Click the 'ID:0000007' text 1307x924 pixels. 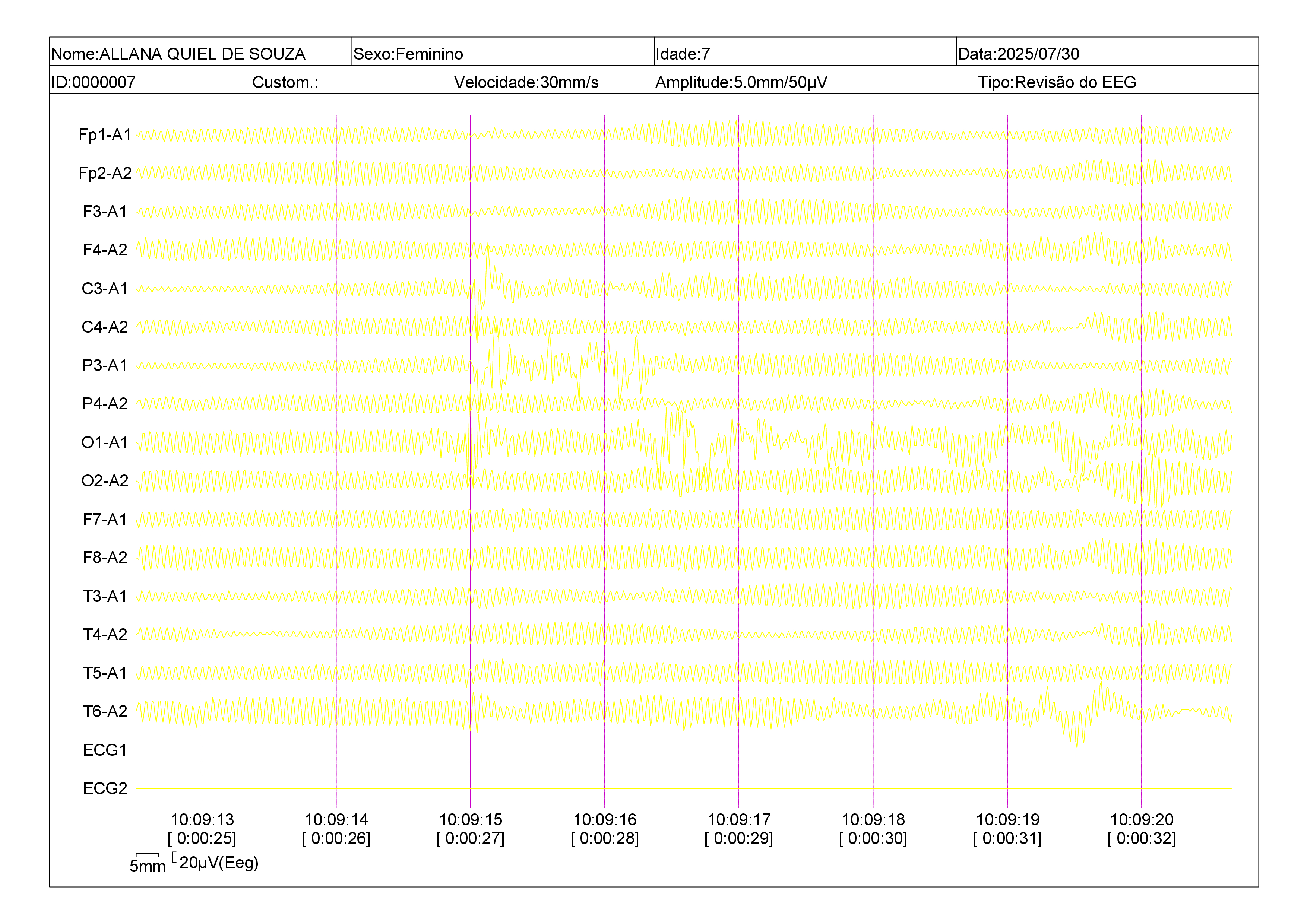click(x=94, y=83)
